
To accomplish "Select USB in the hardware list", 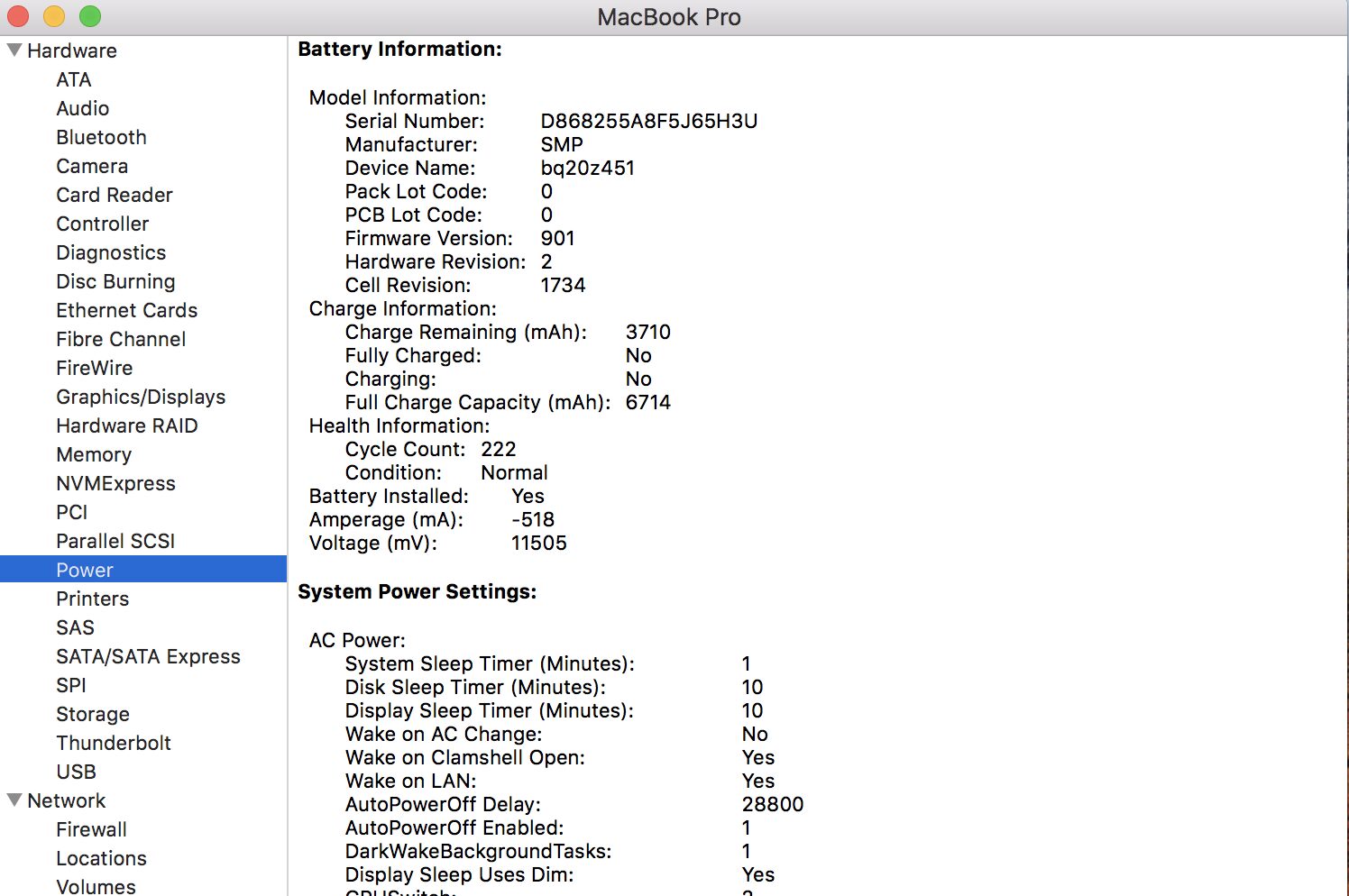I will [x=76, y=772].
